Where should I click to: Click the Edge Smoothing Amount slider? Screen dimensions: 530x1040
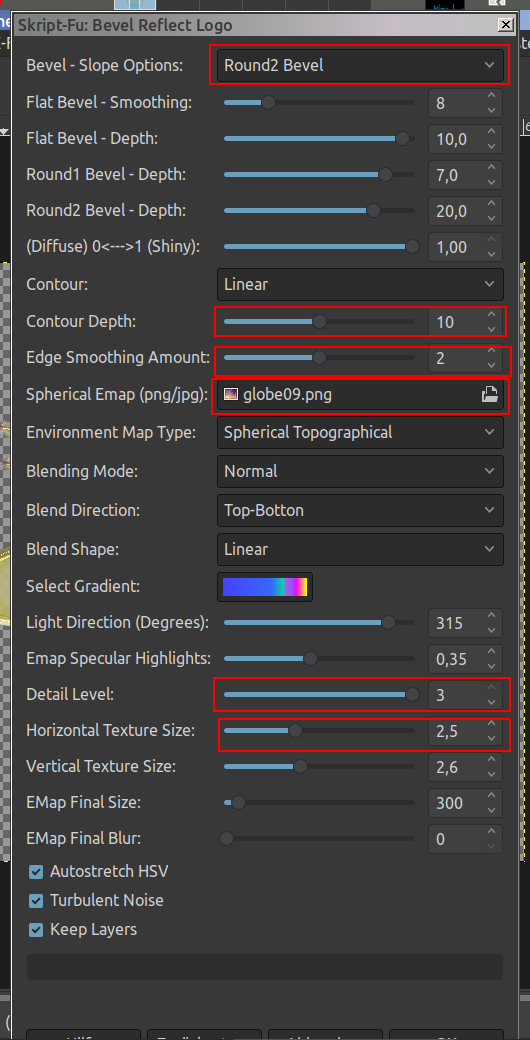319,358
